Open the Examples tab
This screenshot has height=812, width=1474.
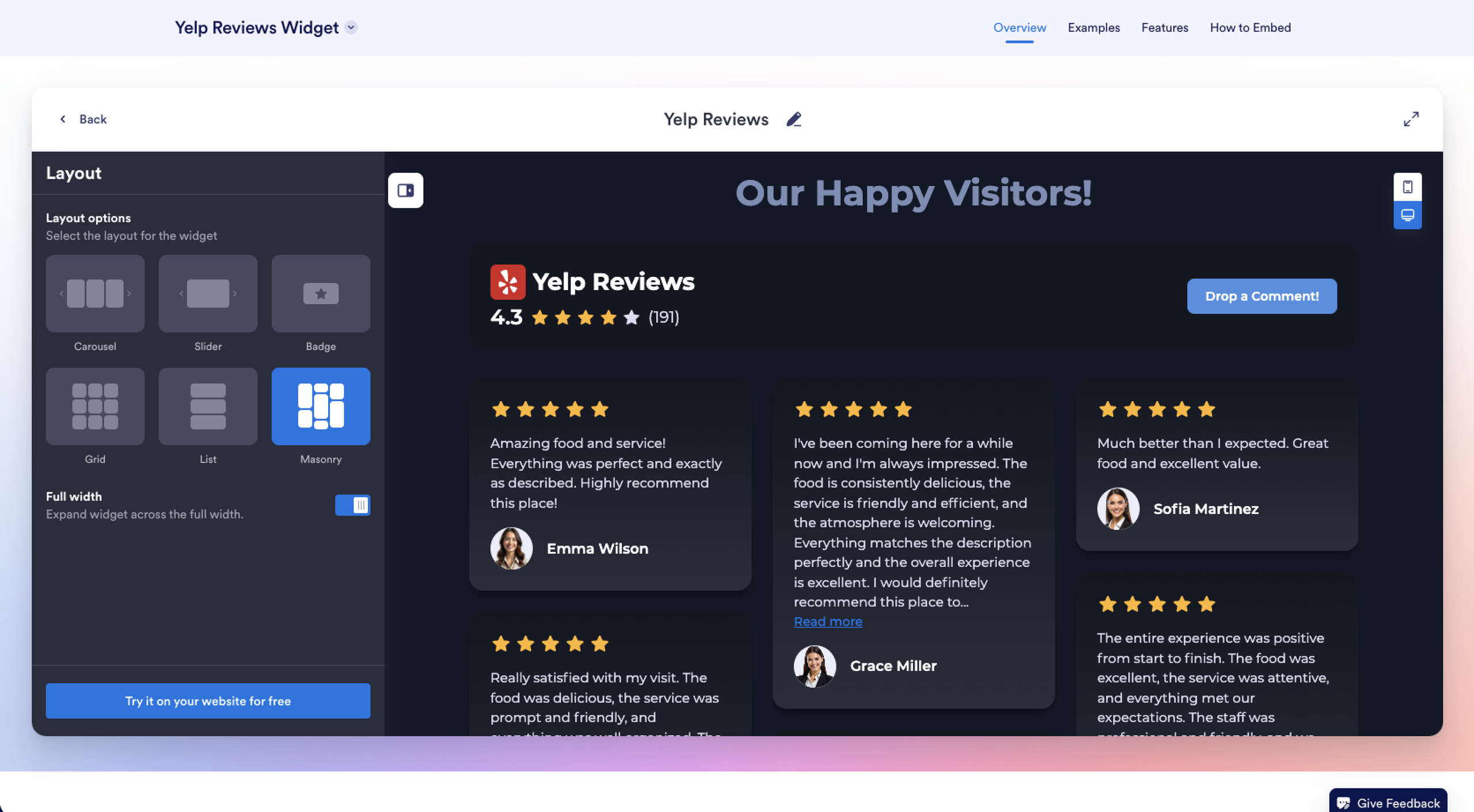coord(1094,28)
